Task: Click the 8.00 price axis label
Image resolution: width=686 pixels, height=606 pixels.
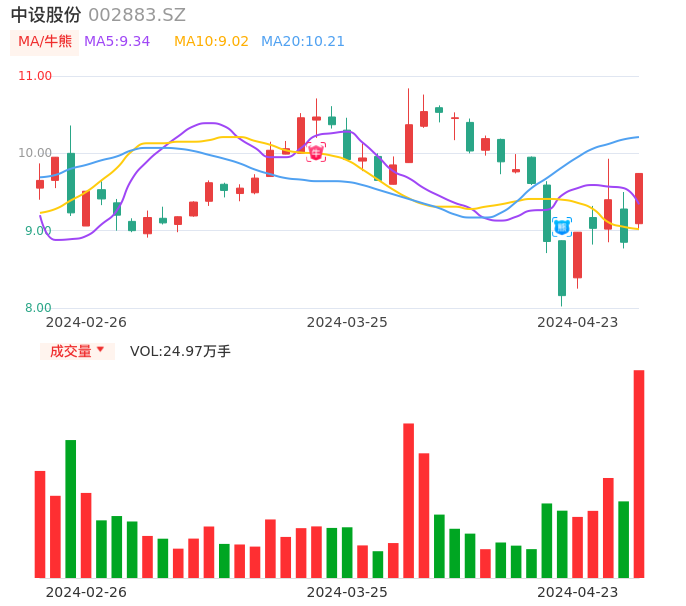Action: click(38, 308)
